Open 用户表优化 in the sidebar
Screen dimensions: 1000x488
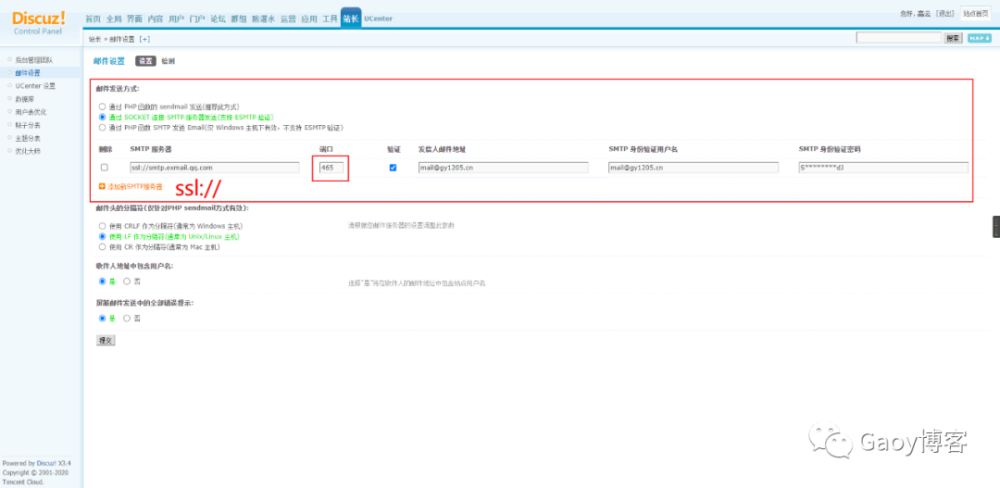pyautogui.click(x=31, y=112)
